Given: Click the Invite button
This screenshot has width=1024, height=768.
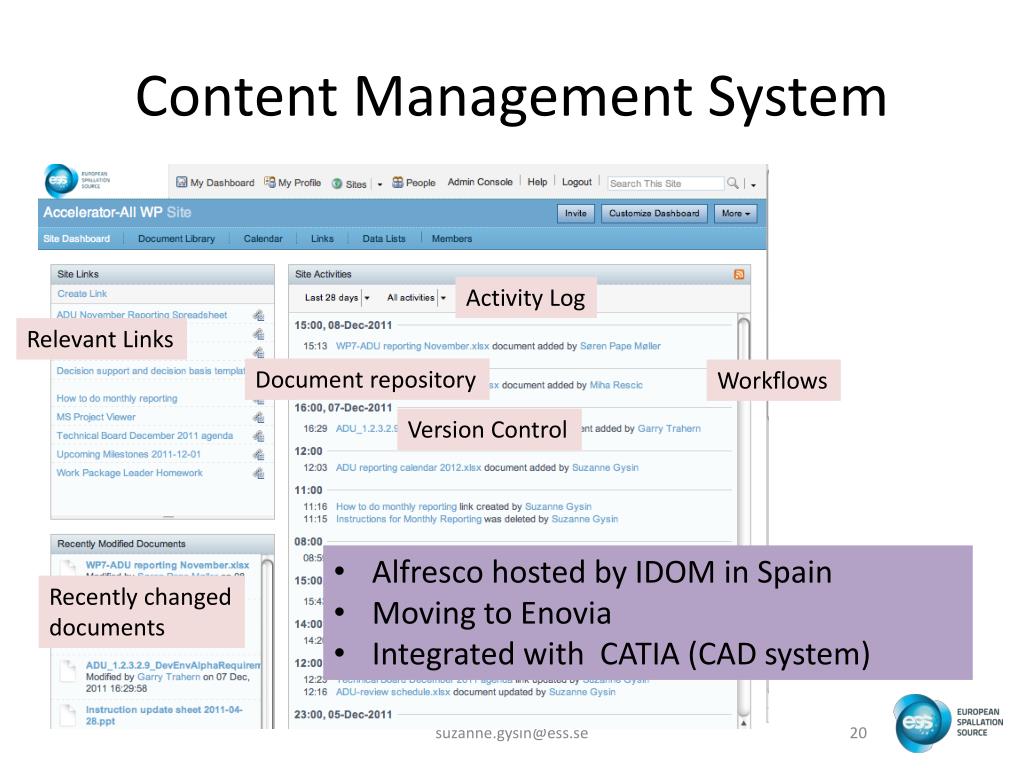Looking at the screenshot, I should coord(575,214).
